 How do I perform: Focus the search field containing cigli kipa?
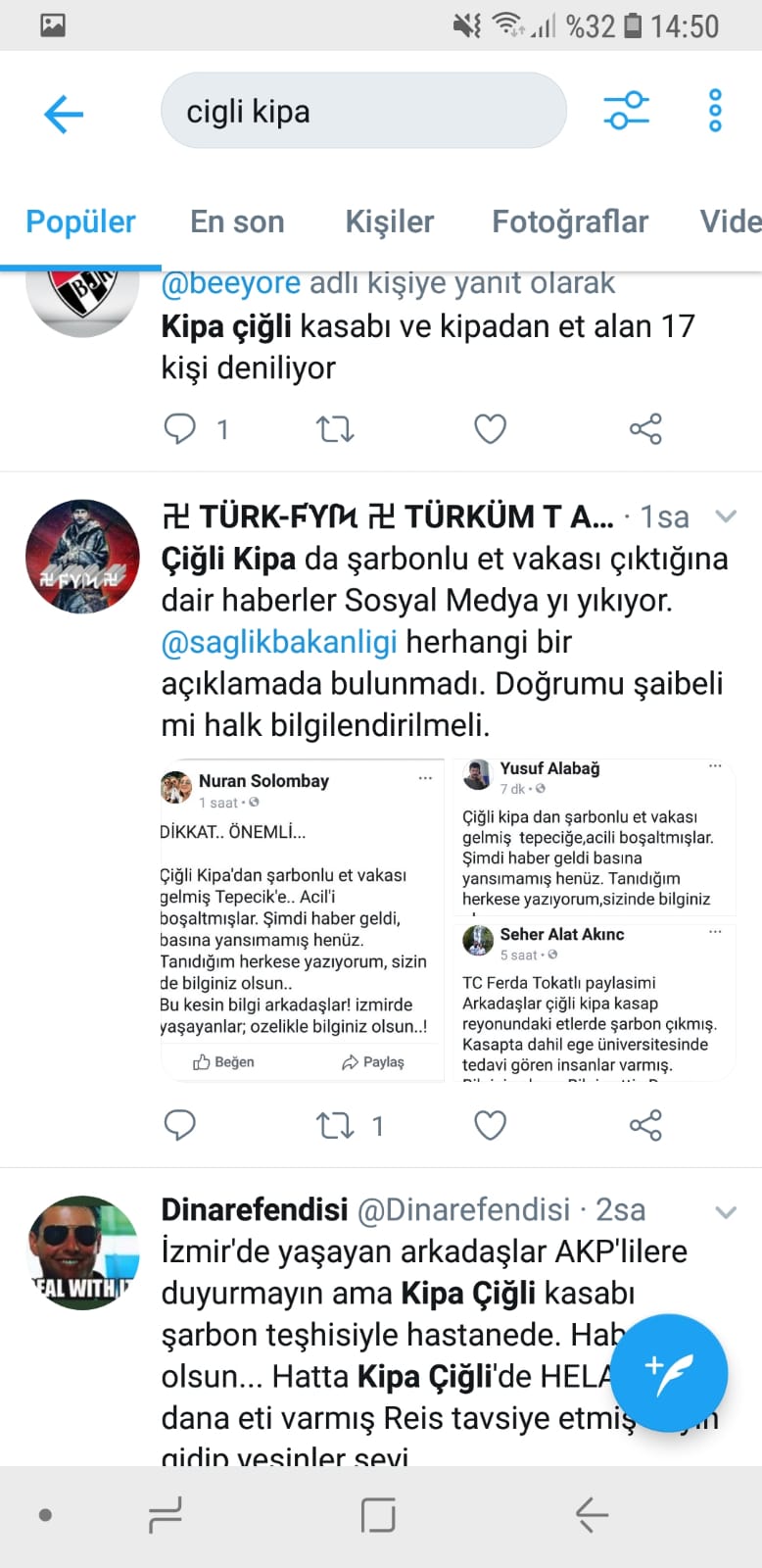click(363, 111)
